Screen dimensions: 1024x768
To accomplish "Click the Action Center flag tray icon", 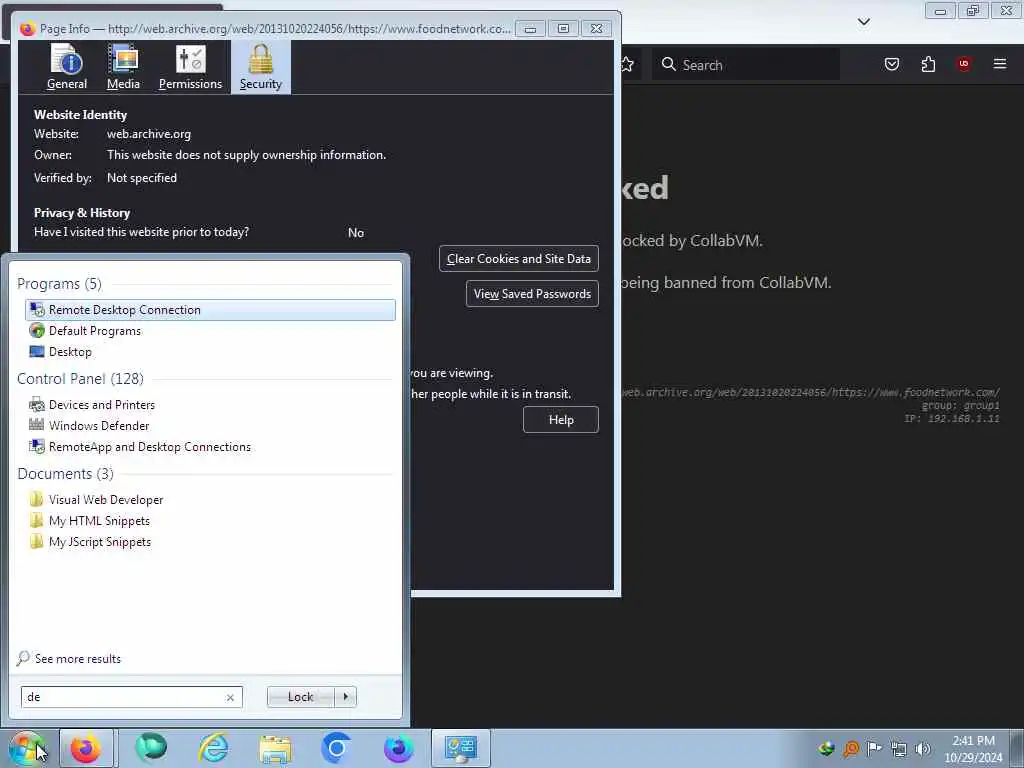I will [x=875, y=748].
